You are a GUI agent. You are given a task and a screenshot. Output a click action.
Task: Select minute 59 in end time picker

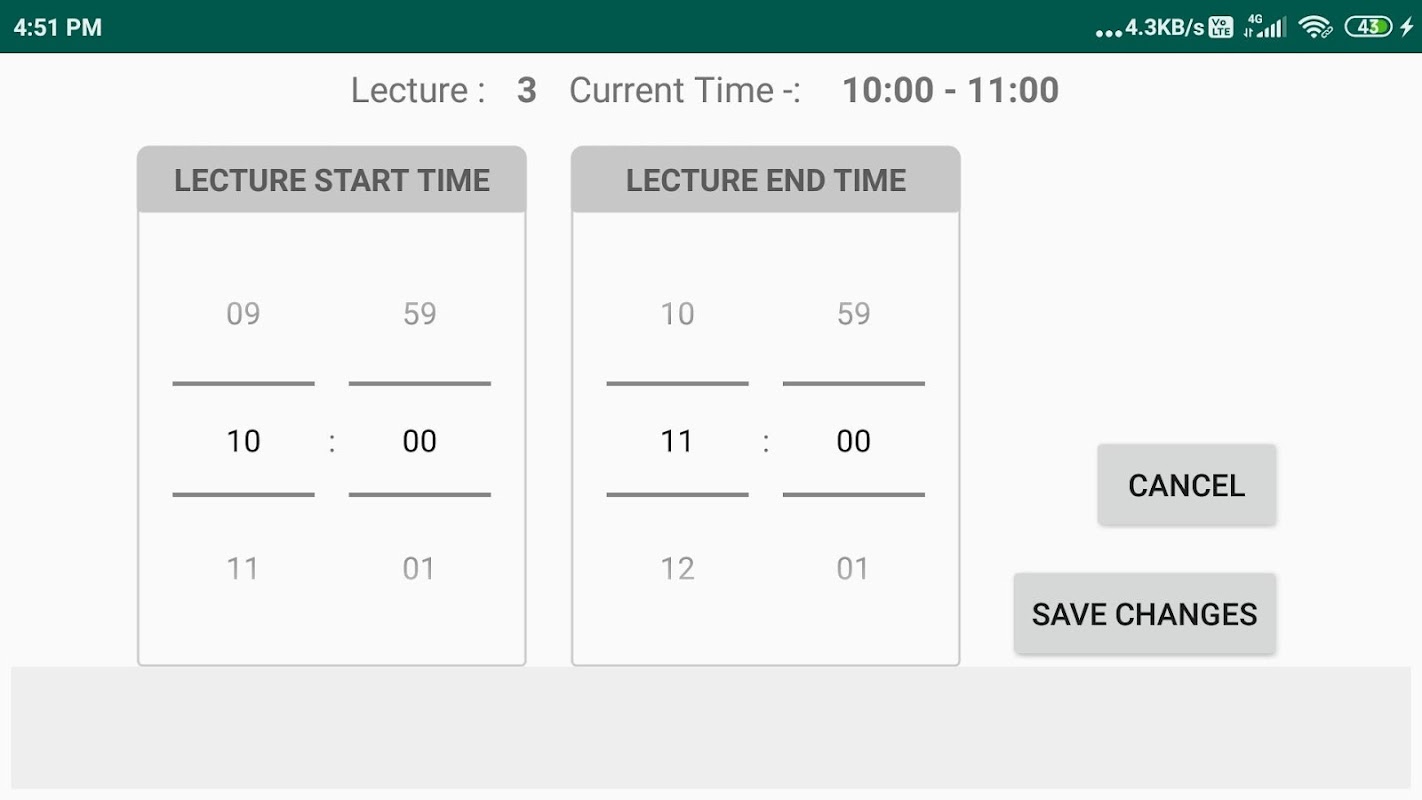tap(853, 314)
